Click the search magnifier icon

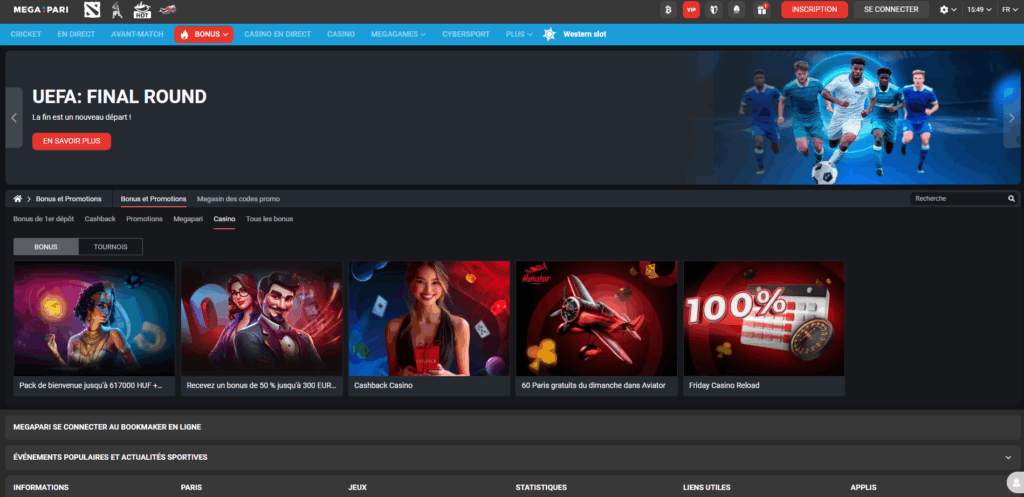(1011, 199)
